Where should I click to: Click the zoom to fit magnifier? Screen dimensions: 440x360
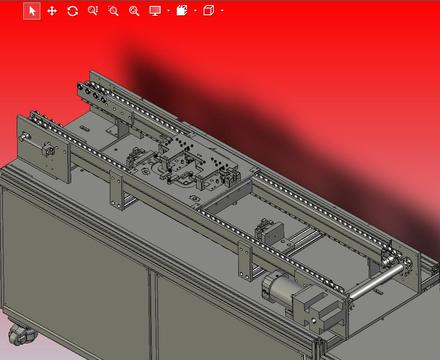(x=134, y=11)
